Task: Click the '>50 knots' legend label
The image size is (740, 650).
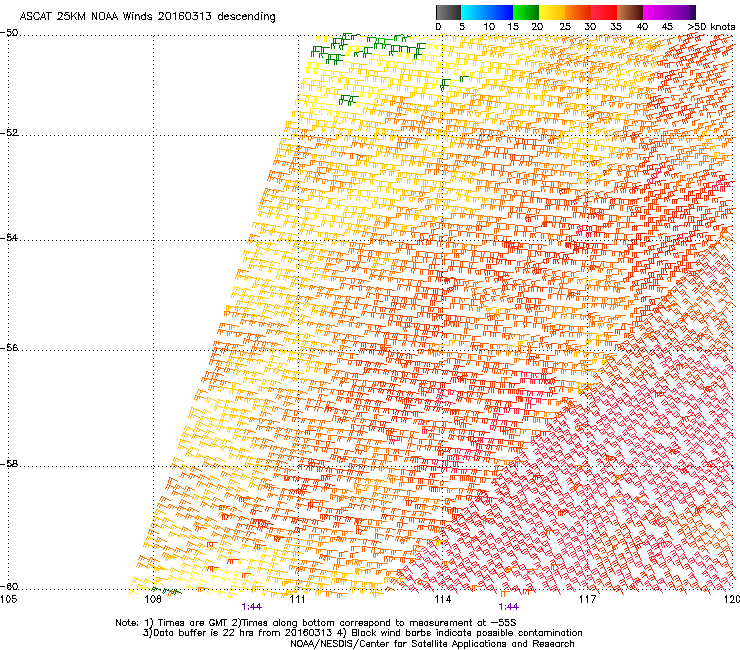Action: point(711,27)
